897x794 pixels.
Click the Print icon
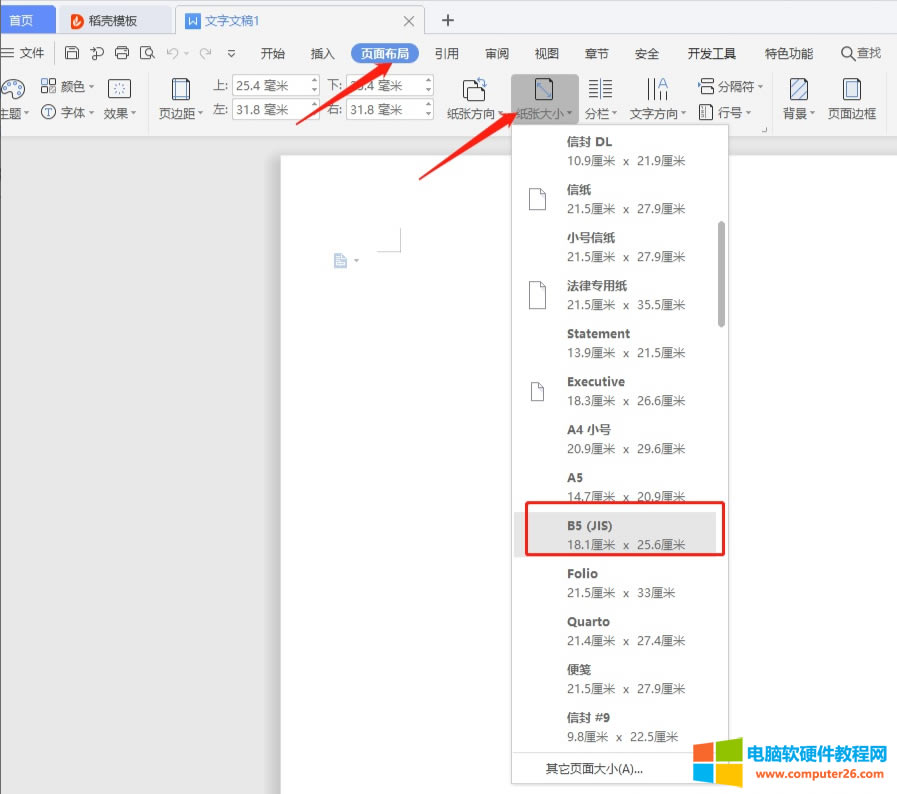tap(120, 53)
